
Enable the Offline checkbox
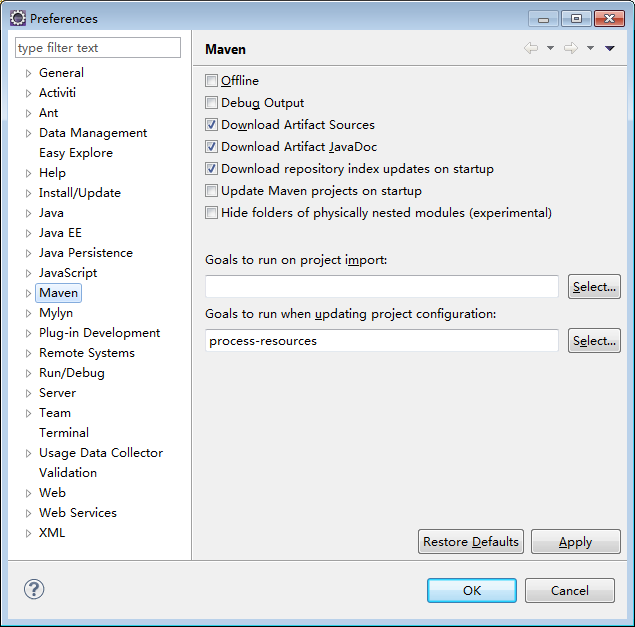(211, 81)
